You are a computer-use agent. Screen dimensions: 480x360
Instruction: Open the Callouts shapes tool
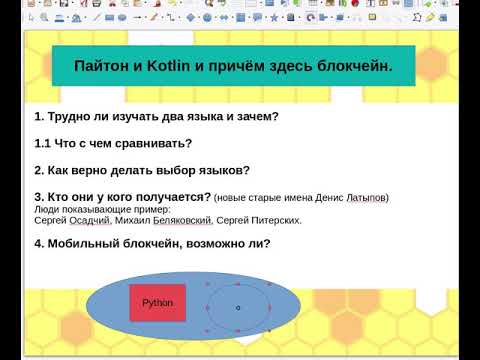coord(257,18)
